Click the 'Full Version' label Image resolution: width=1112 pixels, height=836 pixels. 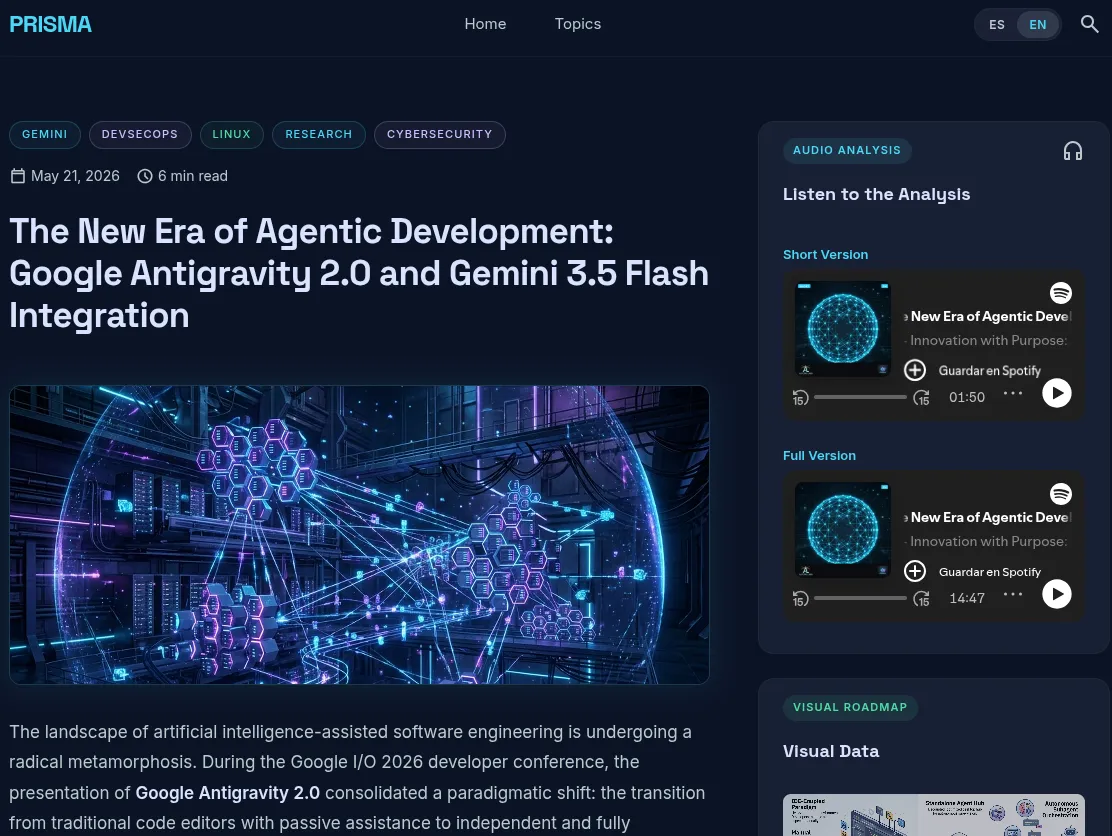(x=819, y=456)
